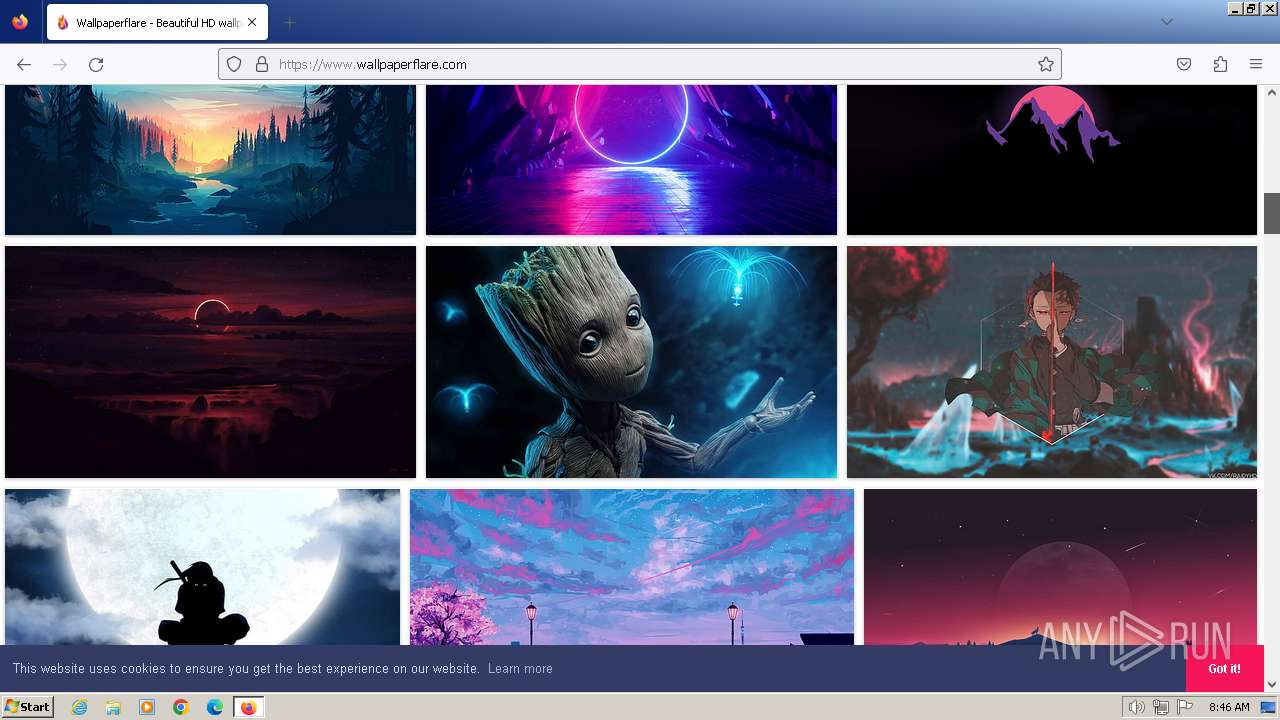Image resolution: width=1280 pixels, height=720 pixels.
Task: Switch to the Firefox taskbar button
Action: (x=248, y=707)
